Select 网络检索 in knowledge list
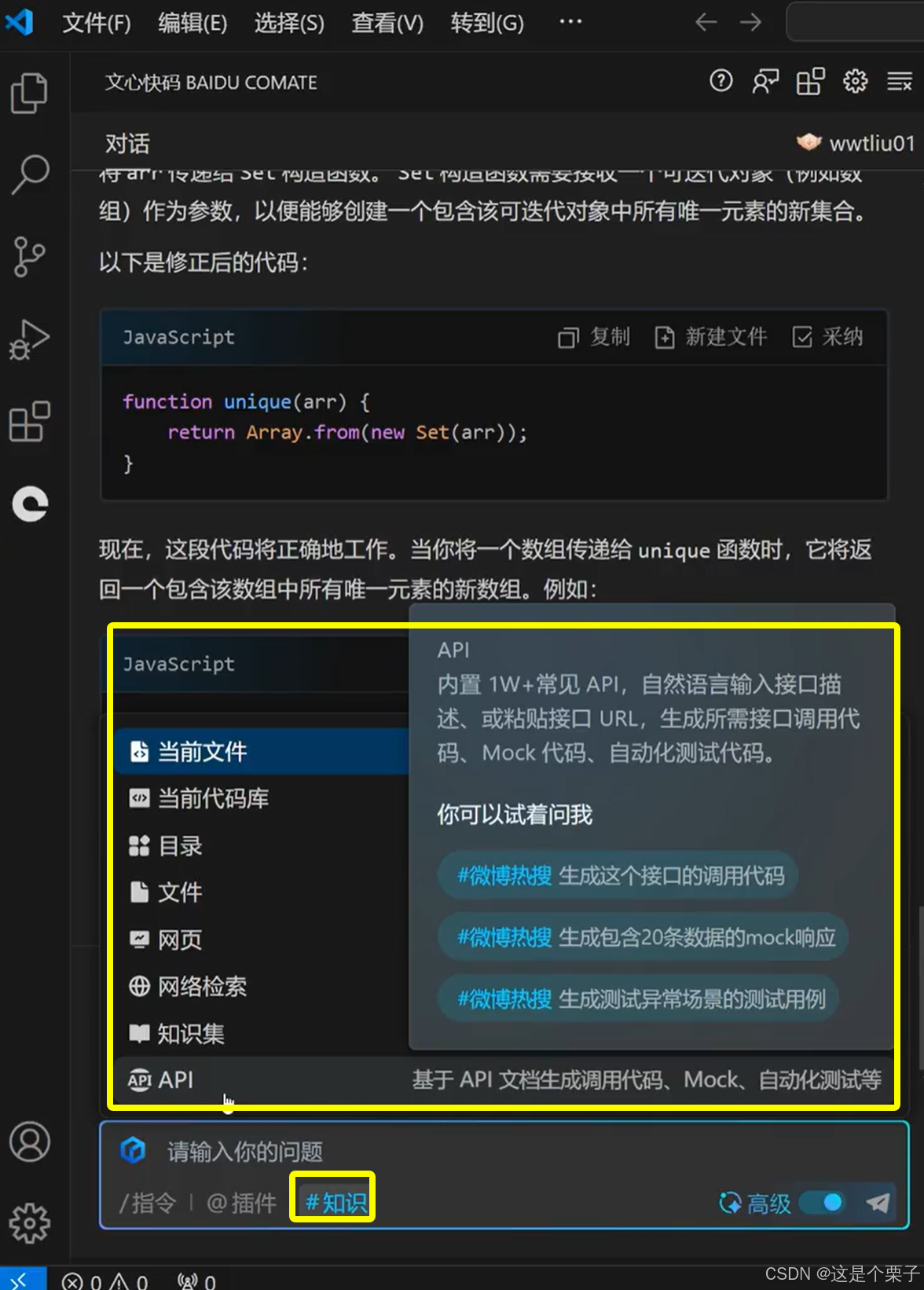 (262, 987)
